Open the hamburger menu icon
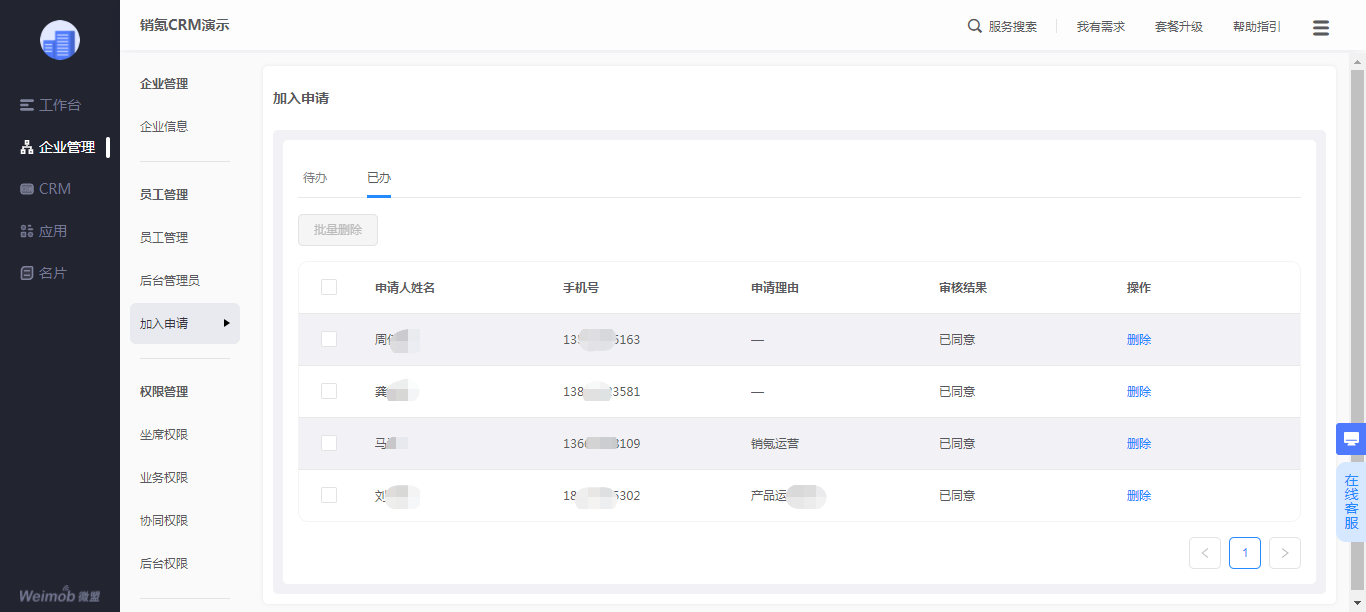 (1321, 28)
